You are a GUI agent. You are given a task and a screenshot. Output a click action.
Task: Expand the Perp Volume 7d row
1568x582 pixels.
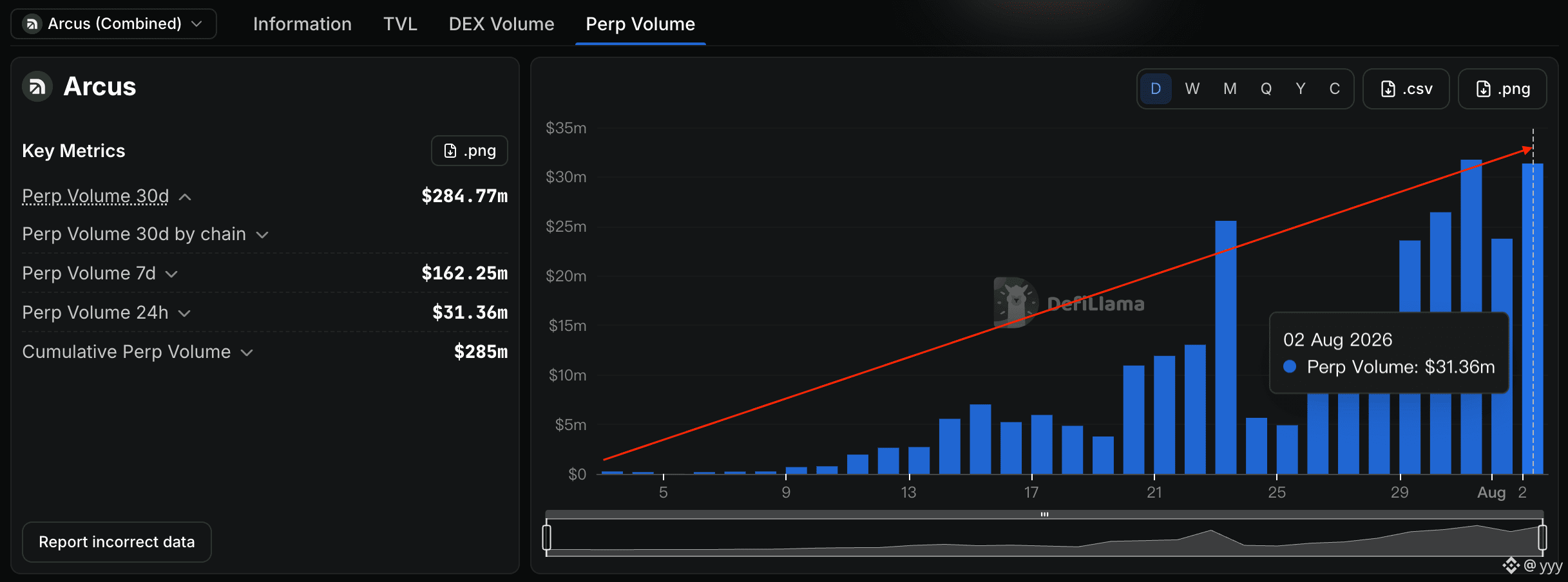[171, 274]
